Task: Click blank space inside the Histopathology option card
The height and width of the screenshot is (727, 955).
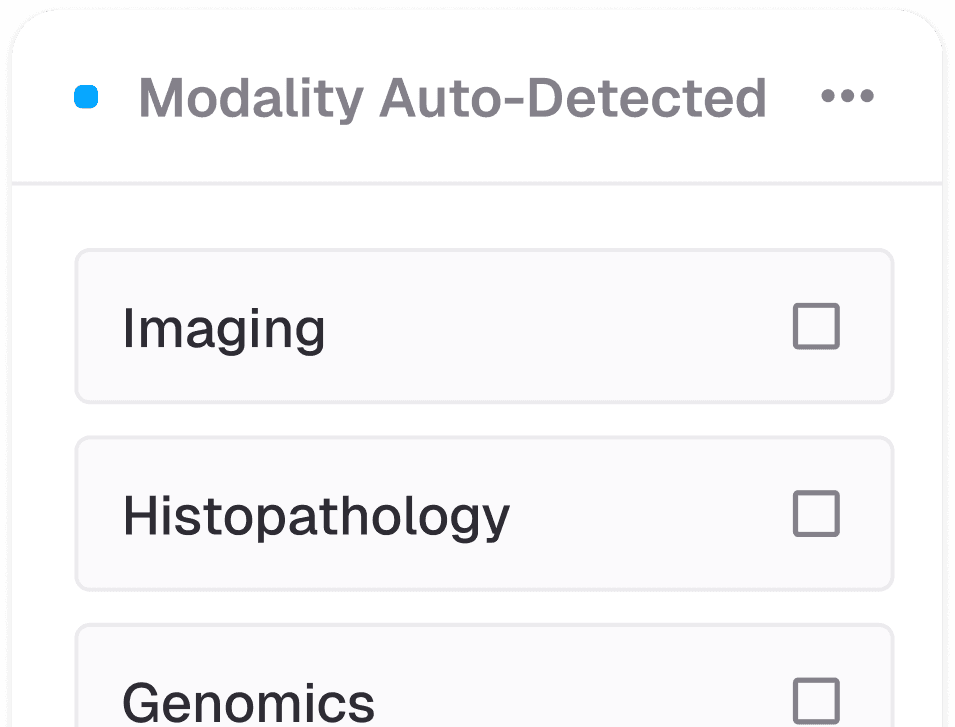Action: (650, 515)
